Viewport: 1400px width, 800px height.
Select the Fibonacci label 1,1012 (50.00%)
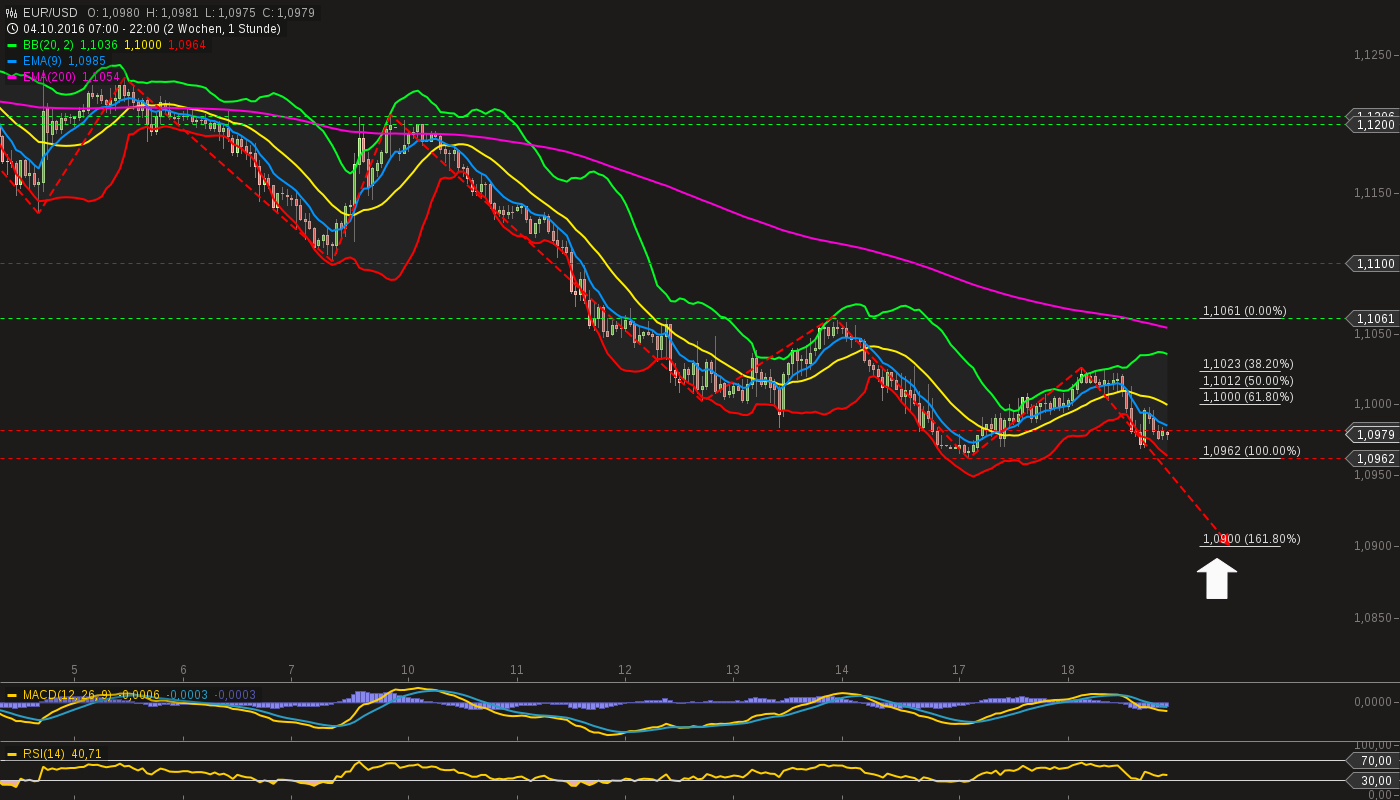pyautogui.click(x=1248, y=381)
